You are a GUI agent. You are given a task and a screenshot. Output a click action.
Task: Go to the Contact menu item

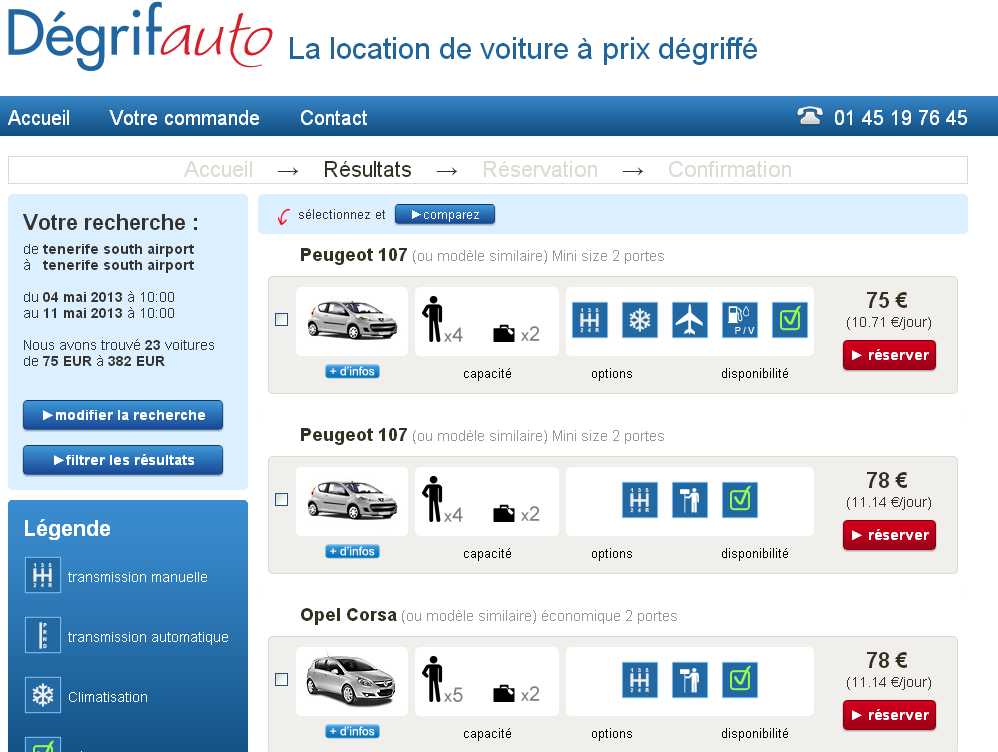pos(333,118)
